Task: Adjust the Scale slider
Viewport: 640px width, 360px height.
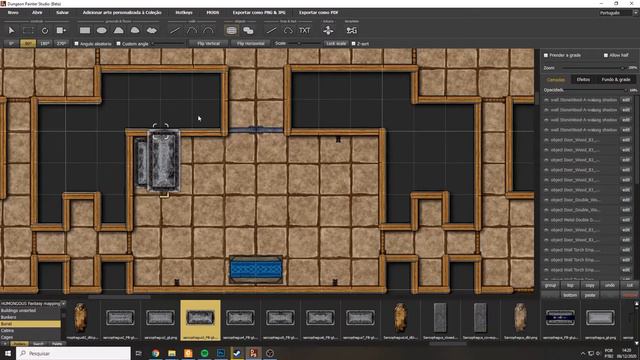Action: 304,43
